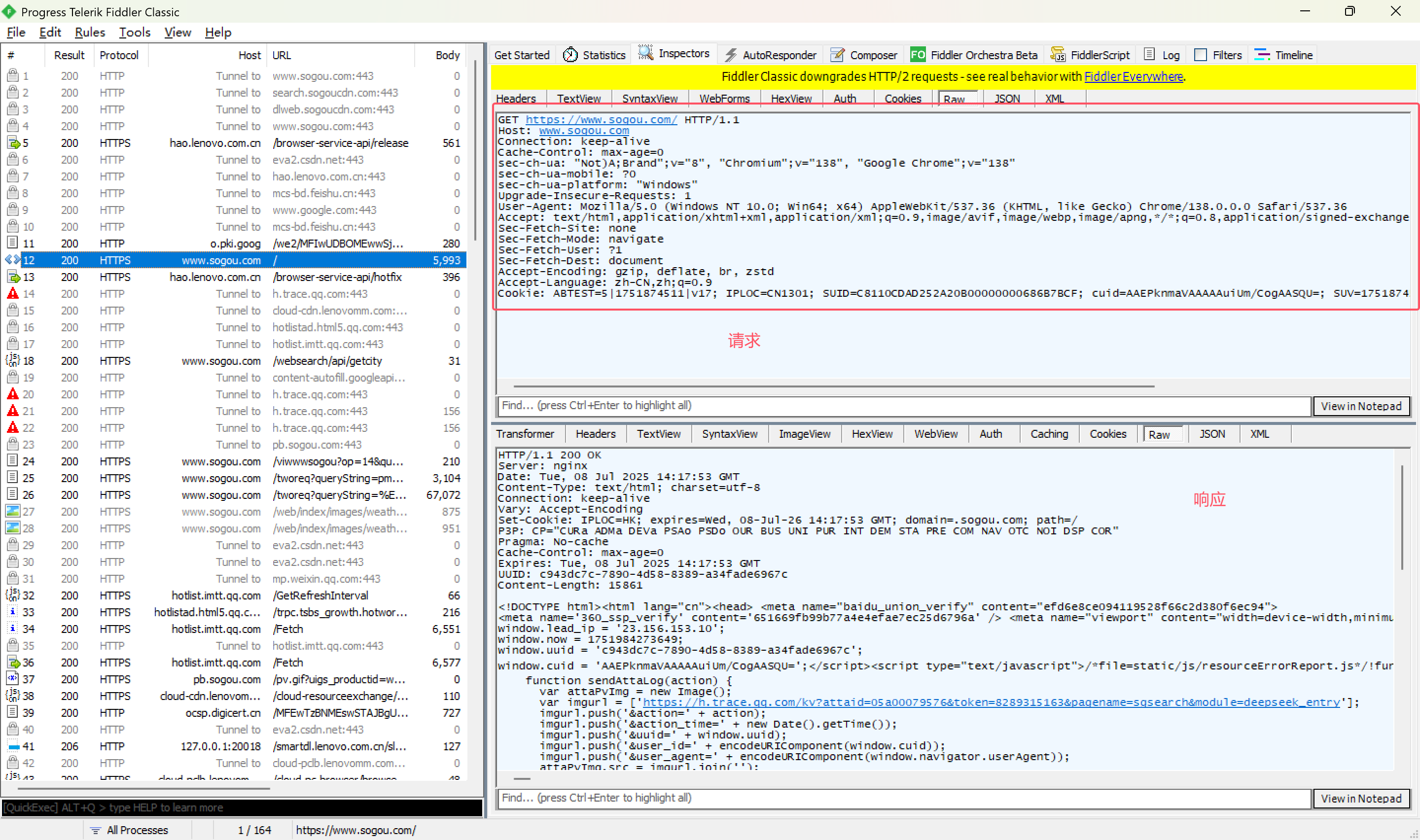This screenshot has height=840, width=1420.
Task: Switch to request Headers inspector tab
Action: 516,99
